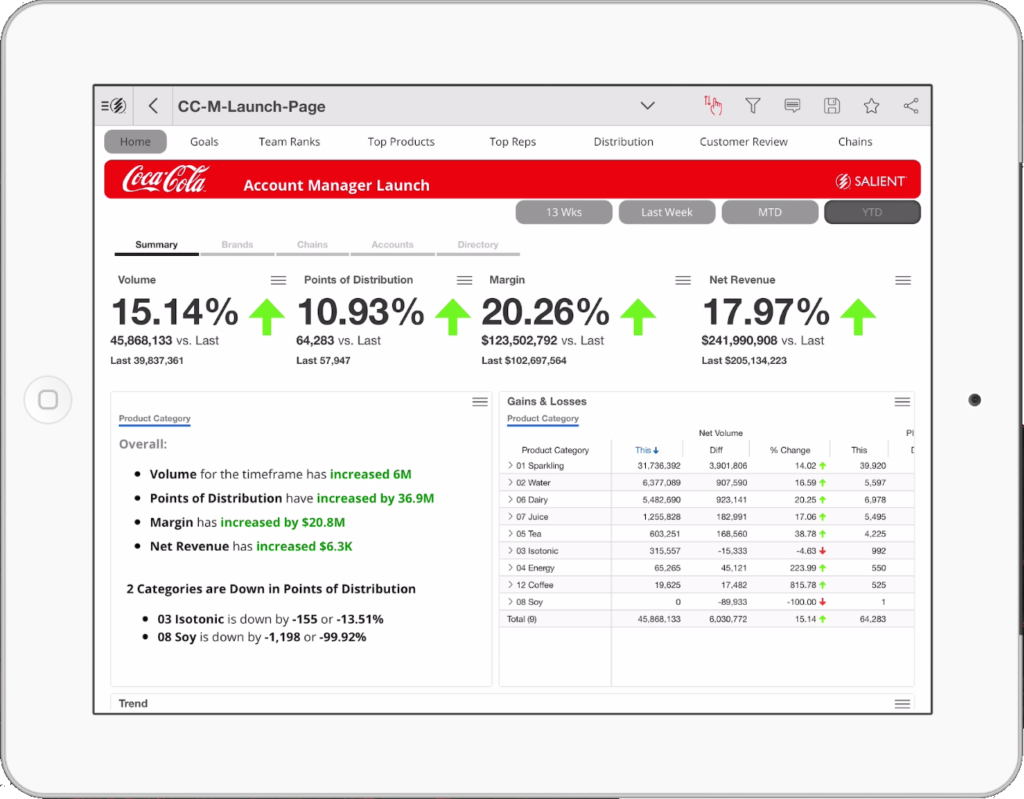Open the Salient main menu icon

pyautogui.click(x=114, y=106)
